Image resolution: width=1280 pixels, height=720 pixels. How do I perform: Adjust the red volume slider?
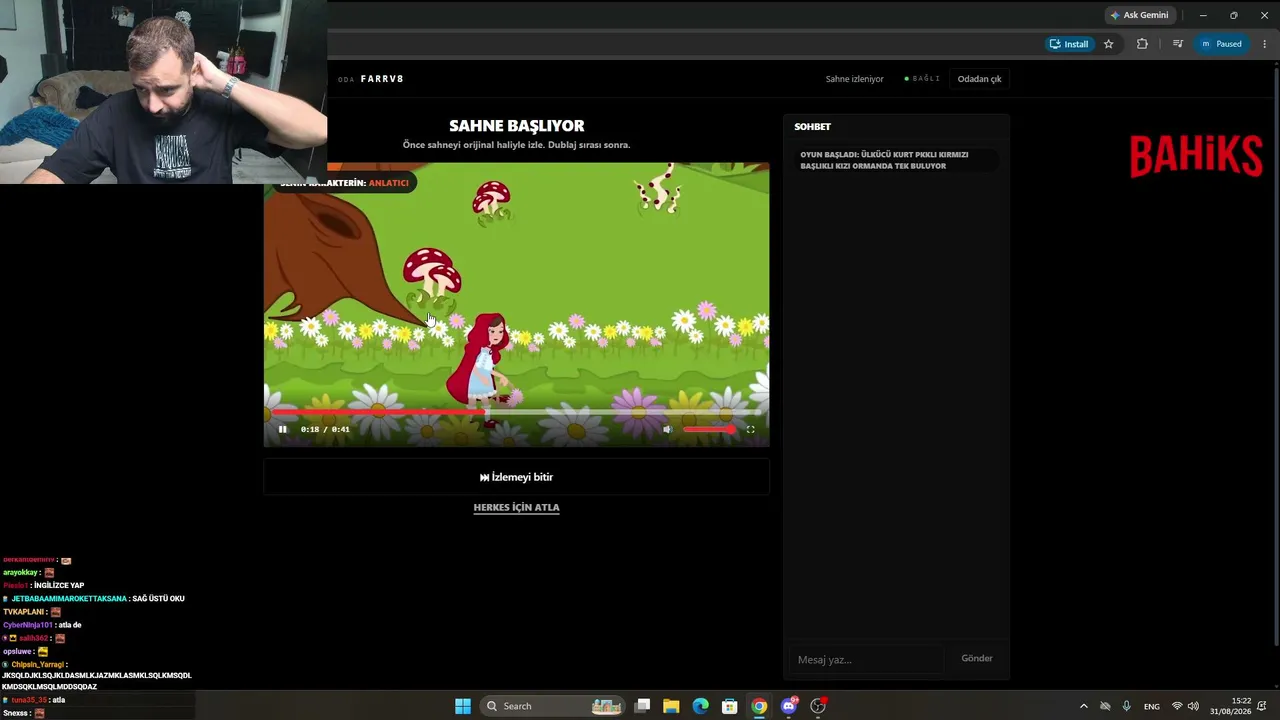pyautogui.click(x=709, y=429)
